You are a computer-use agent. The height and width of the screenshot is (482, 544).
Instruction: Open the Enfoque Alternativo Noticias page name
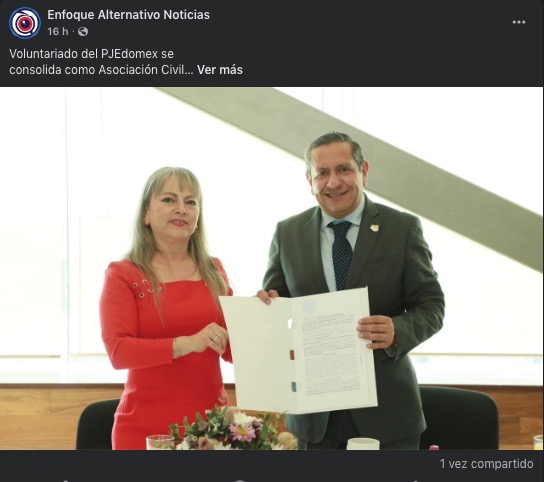point(128,15)
